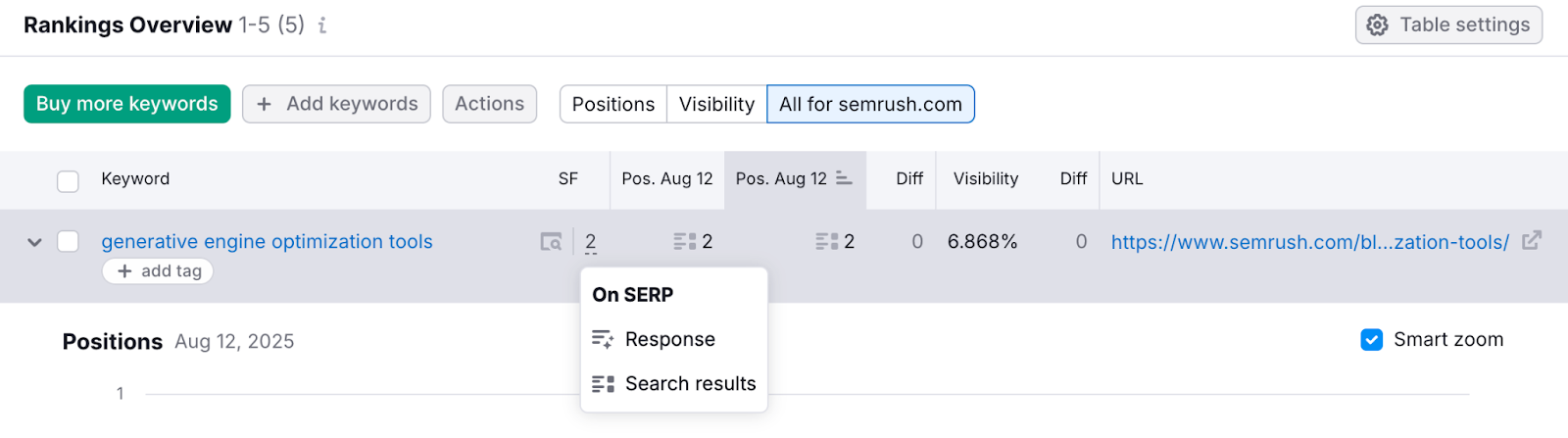The height and width of the screenshot is (438, 1568).
Task: Click the Response icon in On SERP popup
Action: [x=603, y=340]
